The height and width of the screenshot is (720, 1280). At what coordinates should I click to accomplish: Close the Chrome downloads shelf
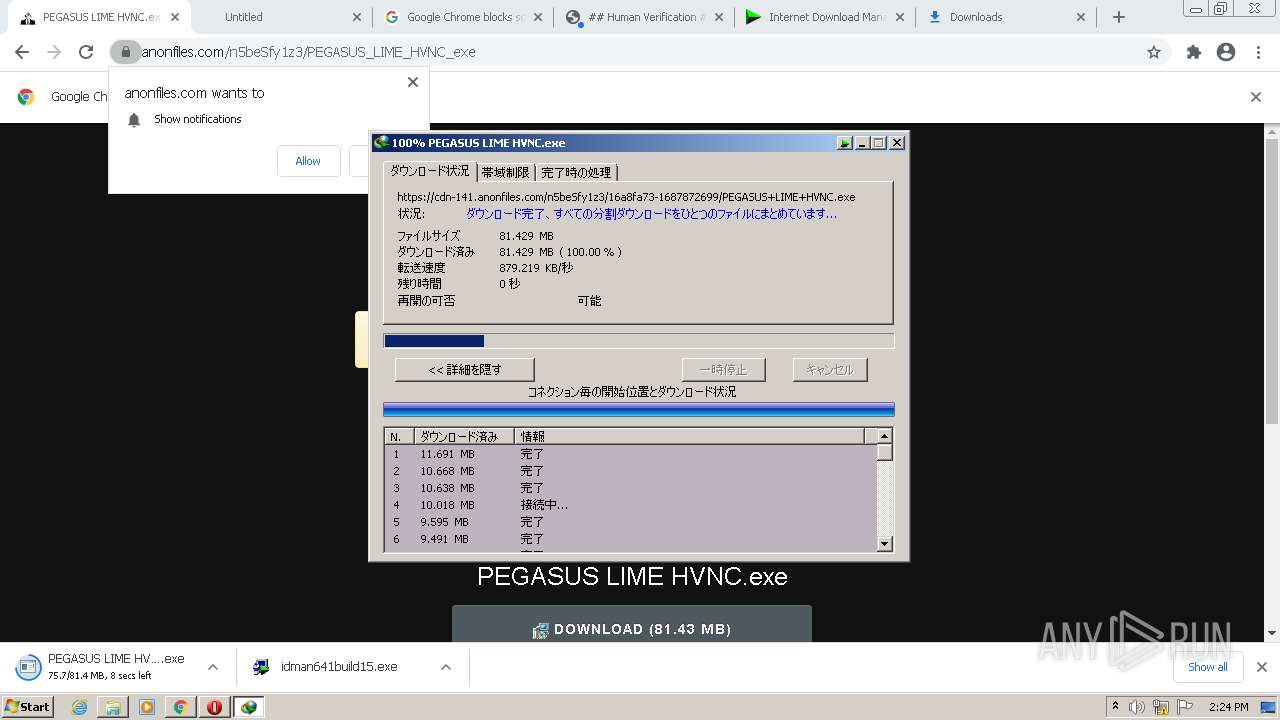(x=1261, y=667)
